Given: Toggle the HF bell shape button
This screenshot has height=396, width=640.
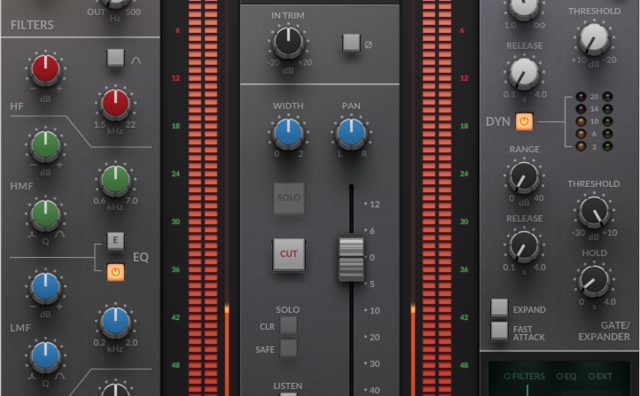Looking at the screenshot, I should click(x=116, y=58).
